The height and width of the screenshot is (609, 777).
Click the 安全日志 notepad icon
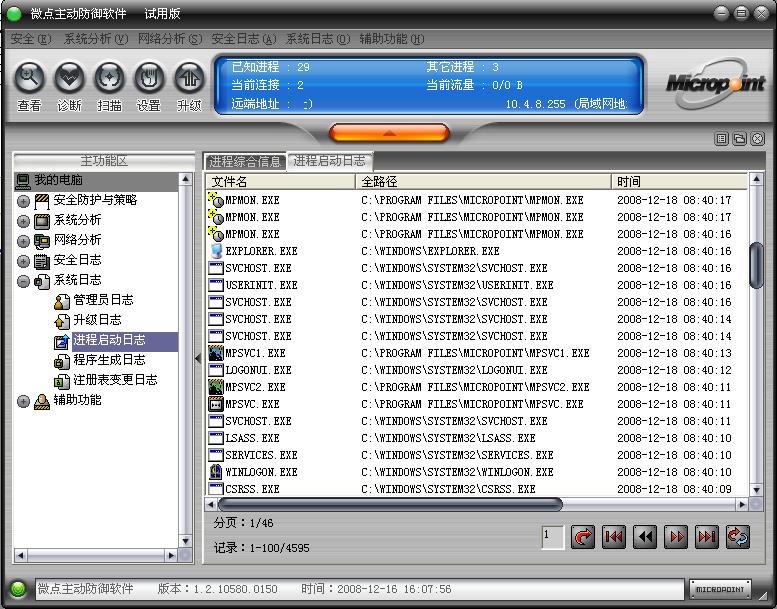[x=42, y=261]
